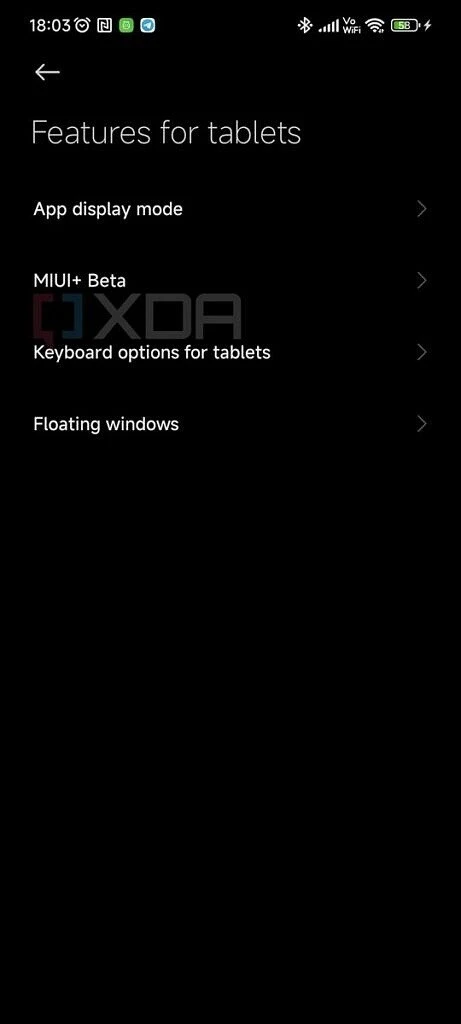Tap the Telegram notification icon

pyautogui.click(x=148, y=26)
